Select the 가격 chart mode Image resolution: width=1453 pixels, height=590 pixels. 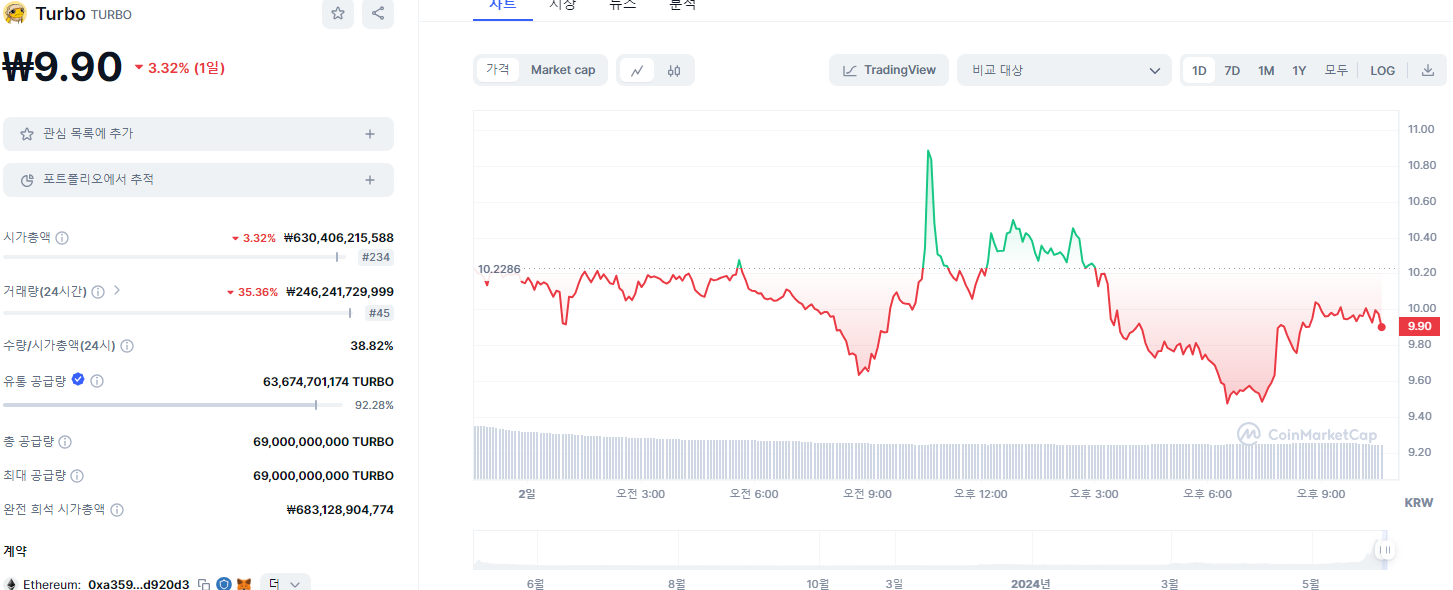(497, 70)
